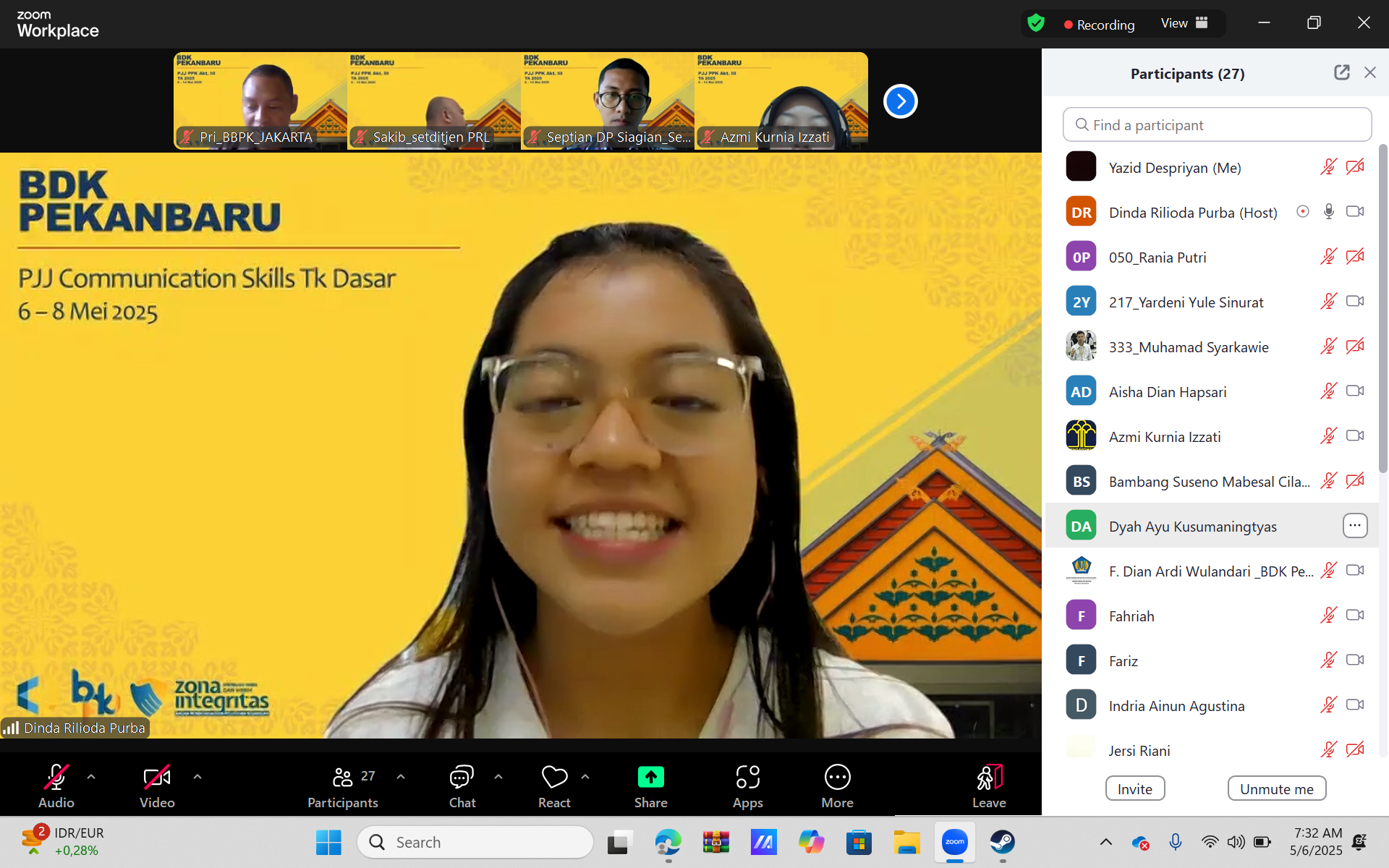Open the Chat panel

pos(462,786)
